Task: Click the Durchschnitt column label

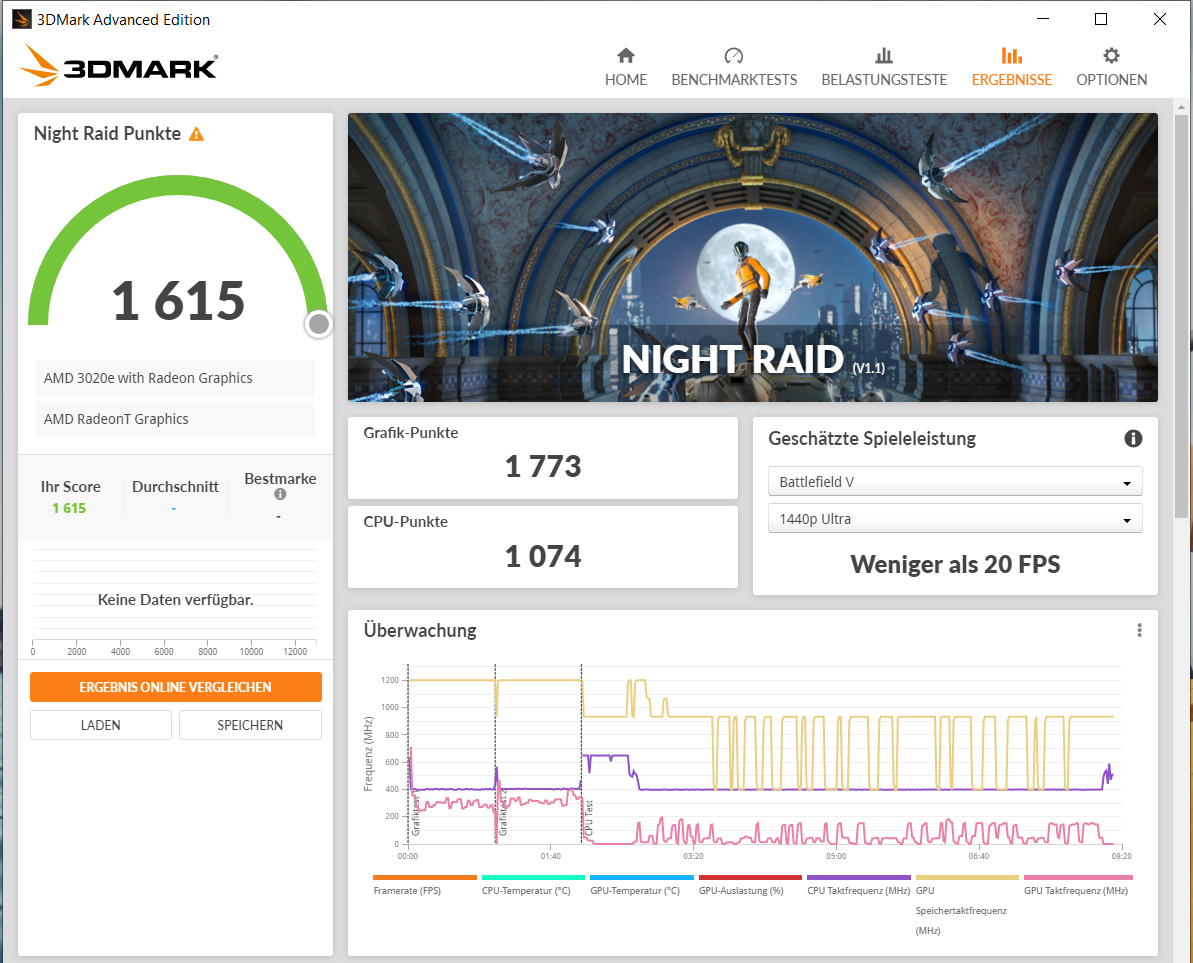Action: [x=175, y=487]
